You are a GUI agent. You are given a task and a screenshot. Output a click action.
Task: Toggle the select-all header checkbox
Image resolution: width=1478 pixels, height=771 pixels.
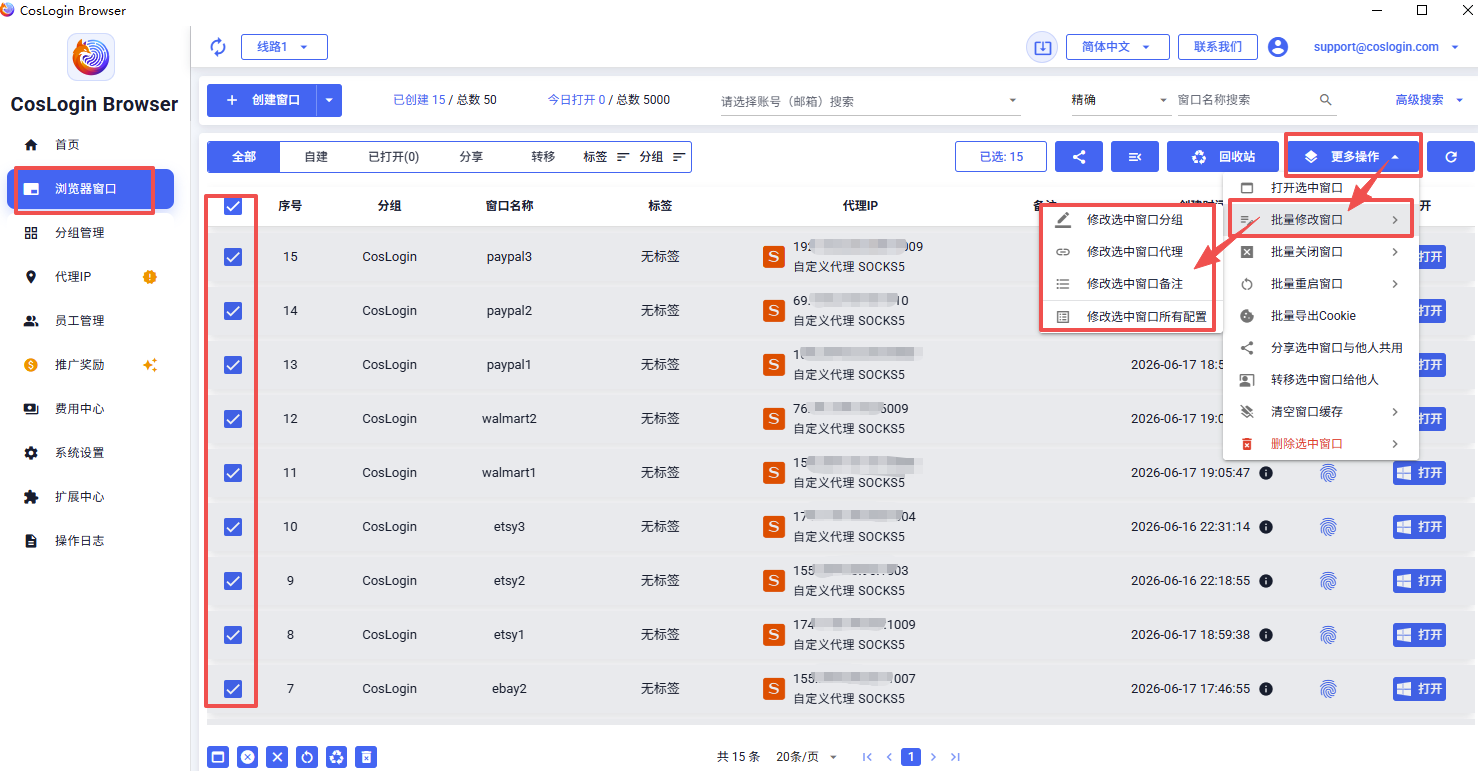click(233, 206)
